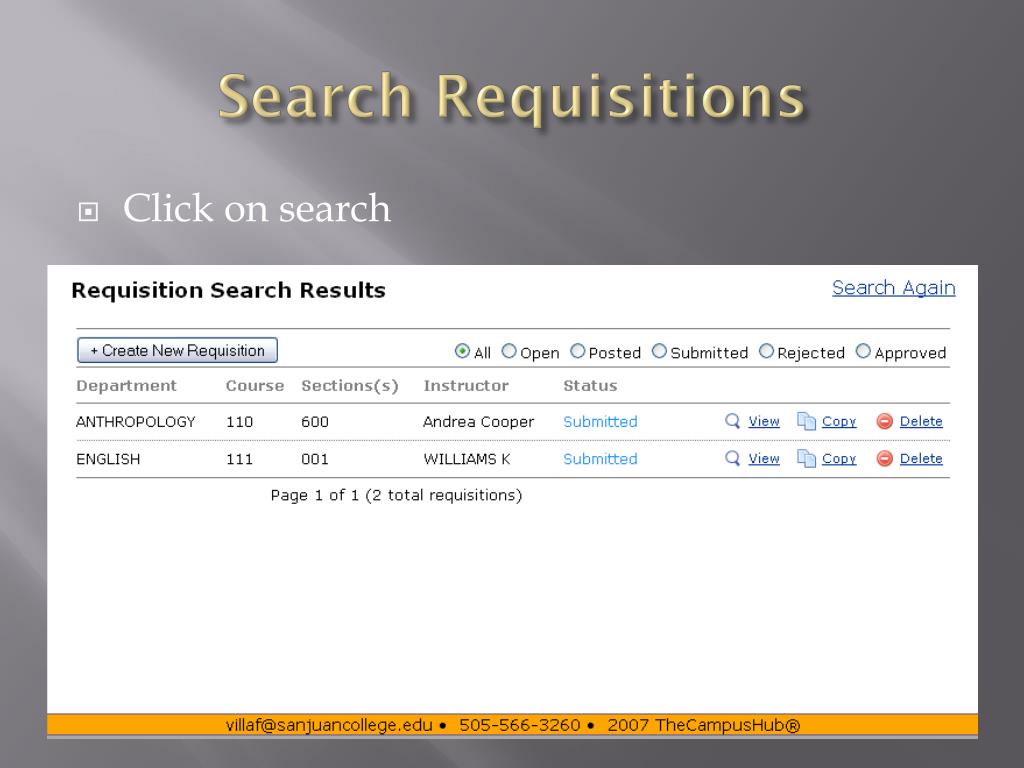1024x768 pixels.
Task: Click course number 111
Action: tap(239, 459)
